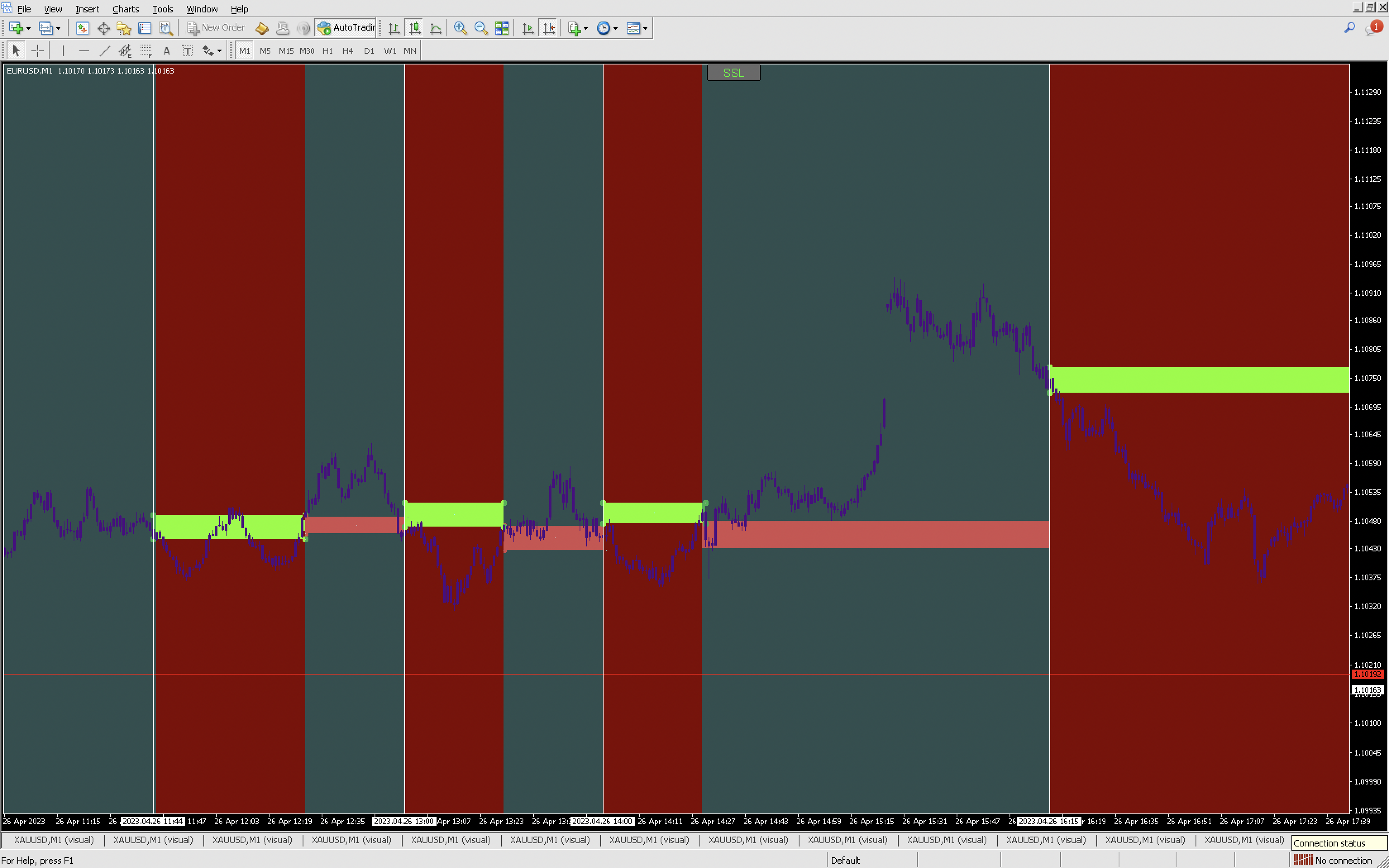
Task: Select the Crosshair tool
Action: click(x=37, y=50)
